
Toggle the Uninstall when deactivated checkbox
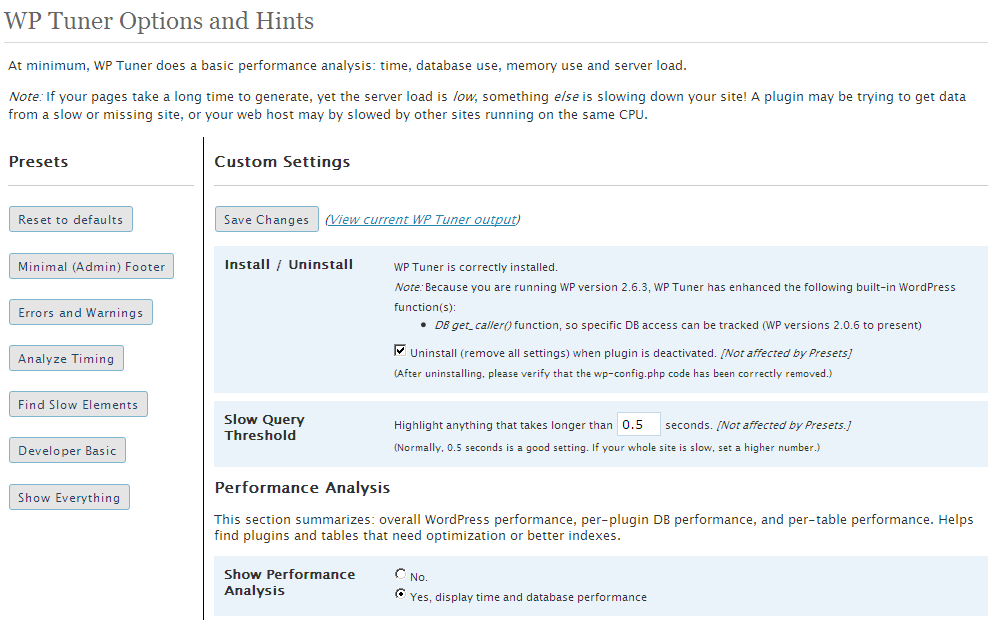pyautogui.click(x=400, y=350)
